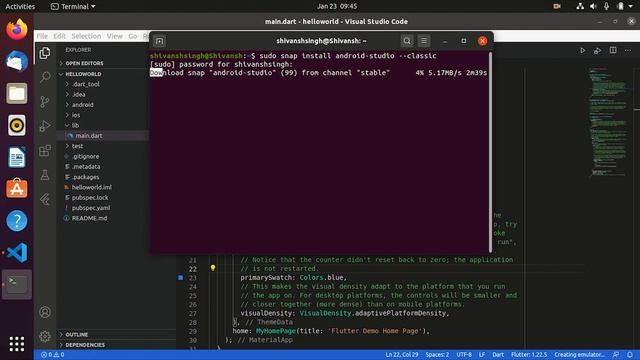Expand the .dart_tool folder
This screenshot has width=640, height=360.
(x=86, y=84)
